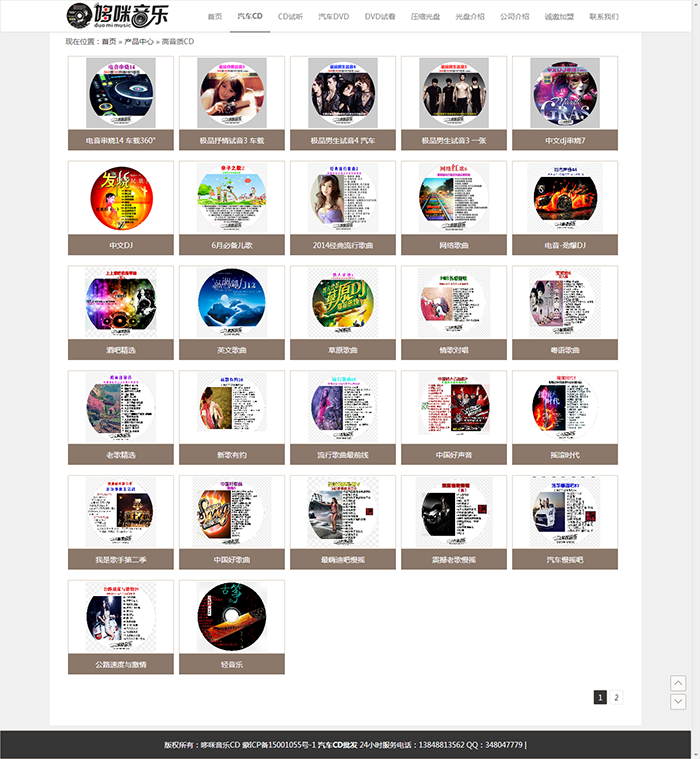700x759 pixels.
Task: Open the 汽车CD menu tab
Action: click(x=250, y=16)
